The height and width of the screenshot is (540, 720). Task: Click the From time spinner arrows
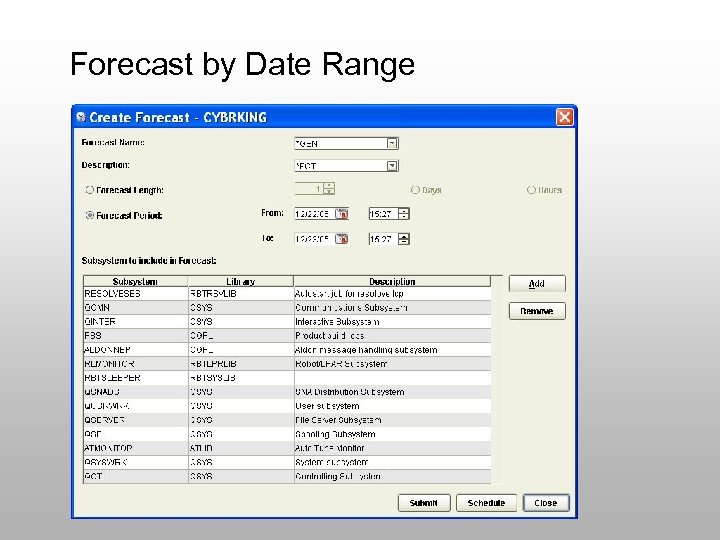point(404,214)
